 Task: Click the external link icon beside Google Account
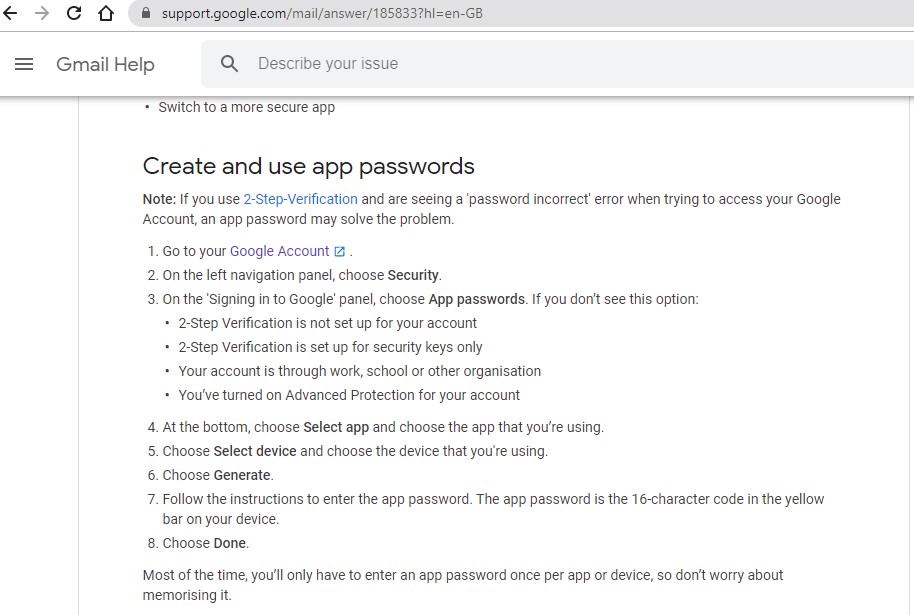[x=340, y=252]
